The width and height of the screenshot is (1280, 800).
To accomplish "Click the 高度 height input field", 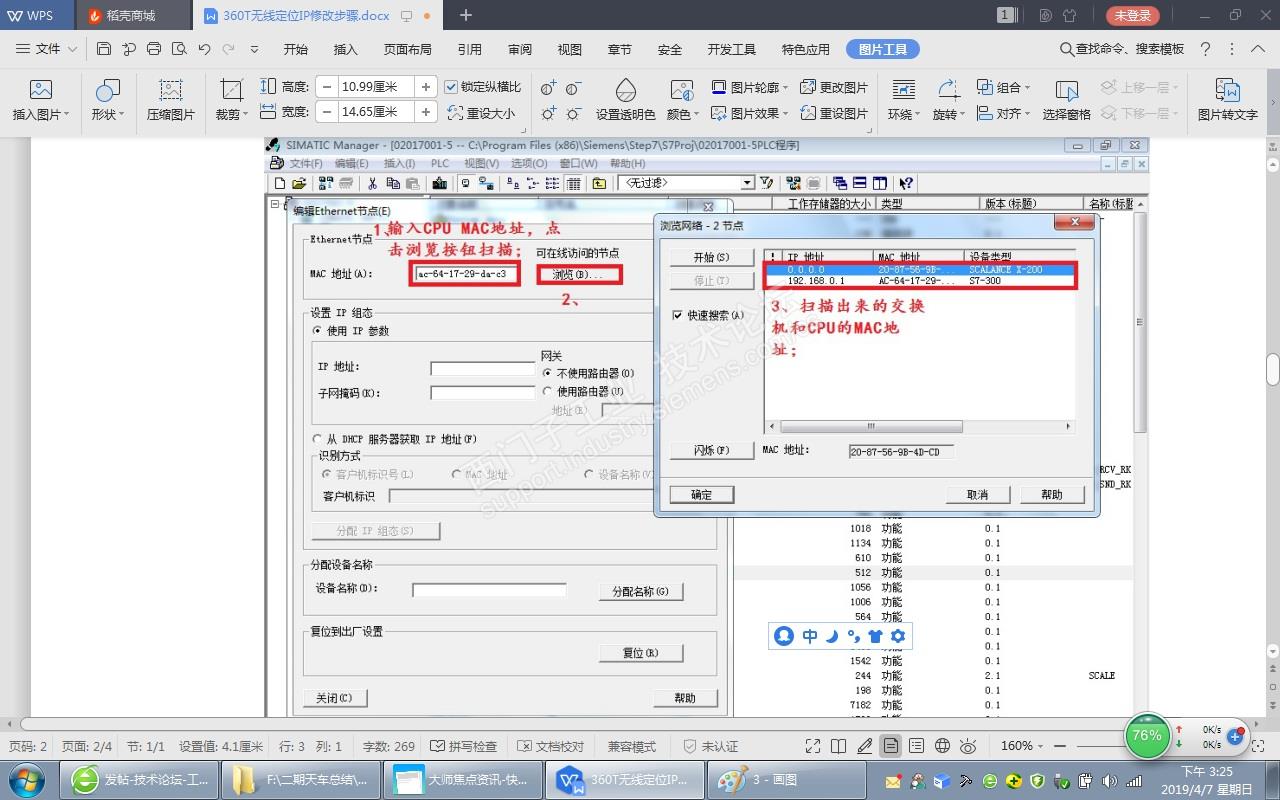I will (x=375, y=87).
